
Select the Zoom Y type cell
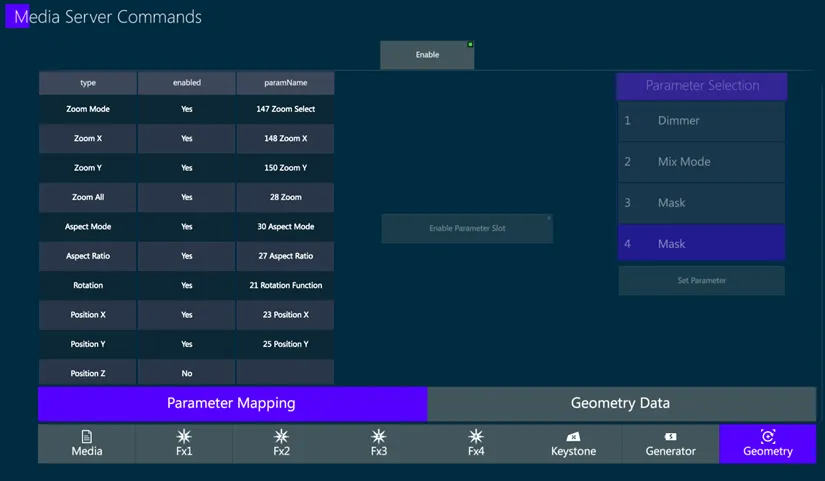point(88,168)
